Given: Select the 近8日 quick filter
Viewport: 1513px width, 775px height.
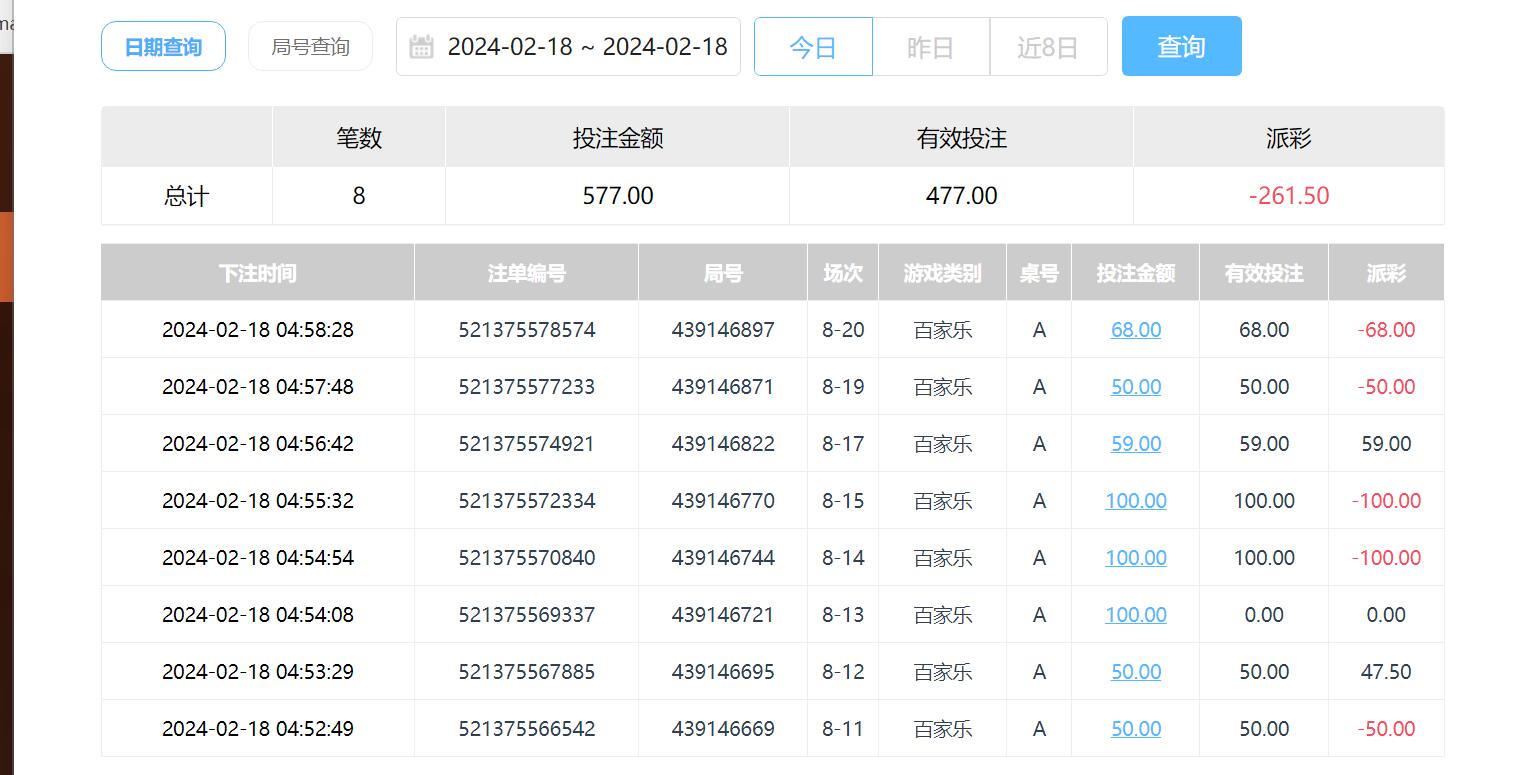Looking at the screenshot, I should coord(1047,47).
